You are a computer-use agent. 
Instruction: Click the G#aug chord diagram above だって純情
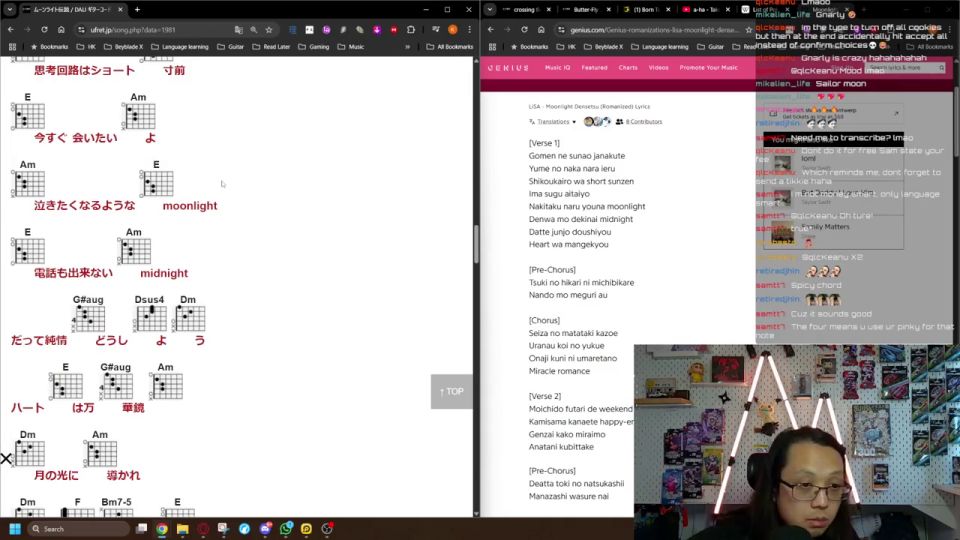click(89, 318)
